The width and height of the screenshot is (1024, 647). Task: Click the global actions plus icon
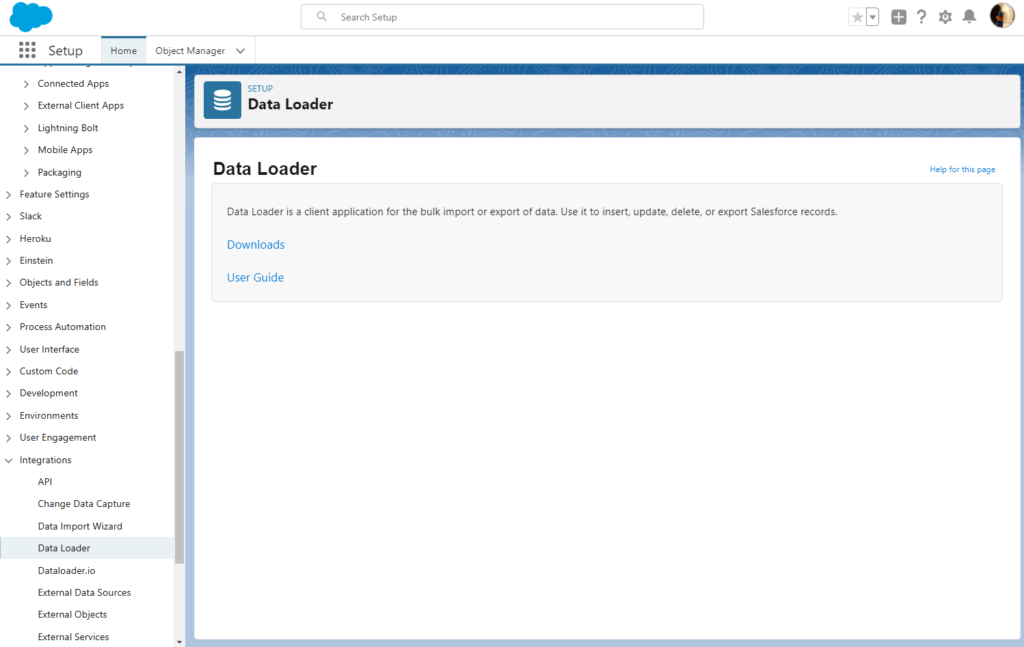(896, 16)
